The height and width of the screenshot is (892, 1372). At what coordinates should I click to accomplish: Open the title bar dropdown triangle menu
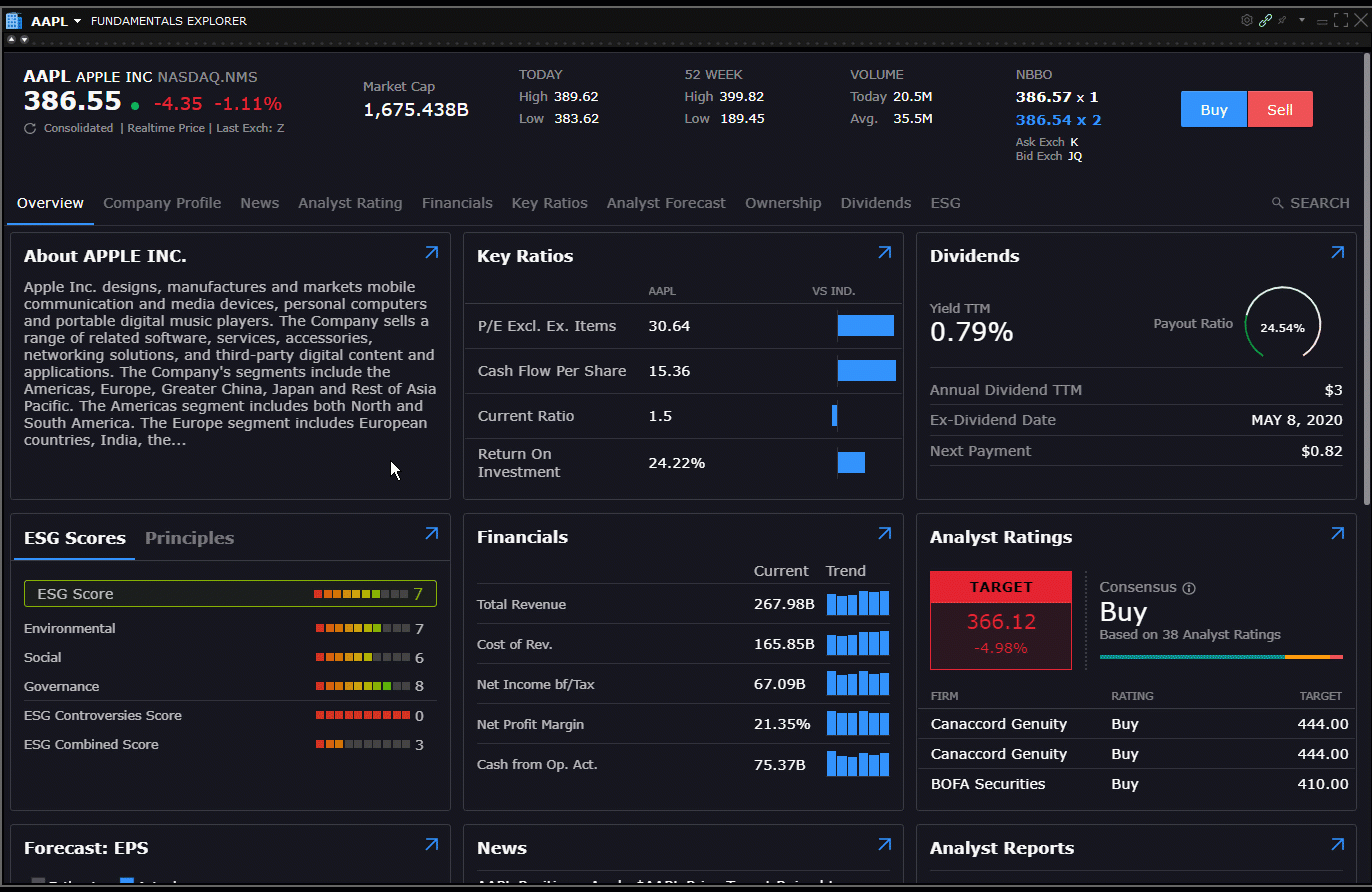tap(1302, 20)
